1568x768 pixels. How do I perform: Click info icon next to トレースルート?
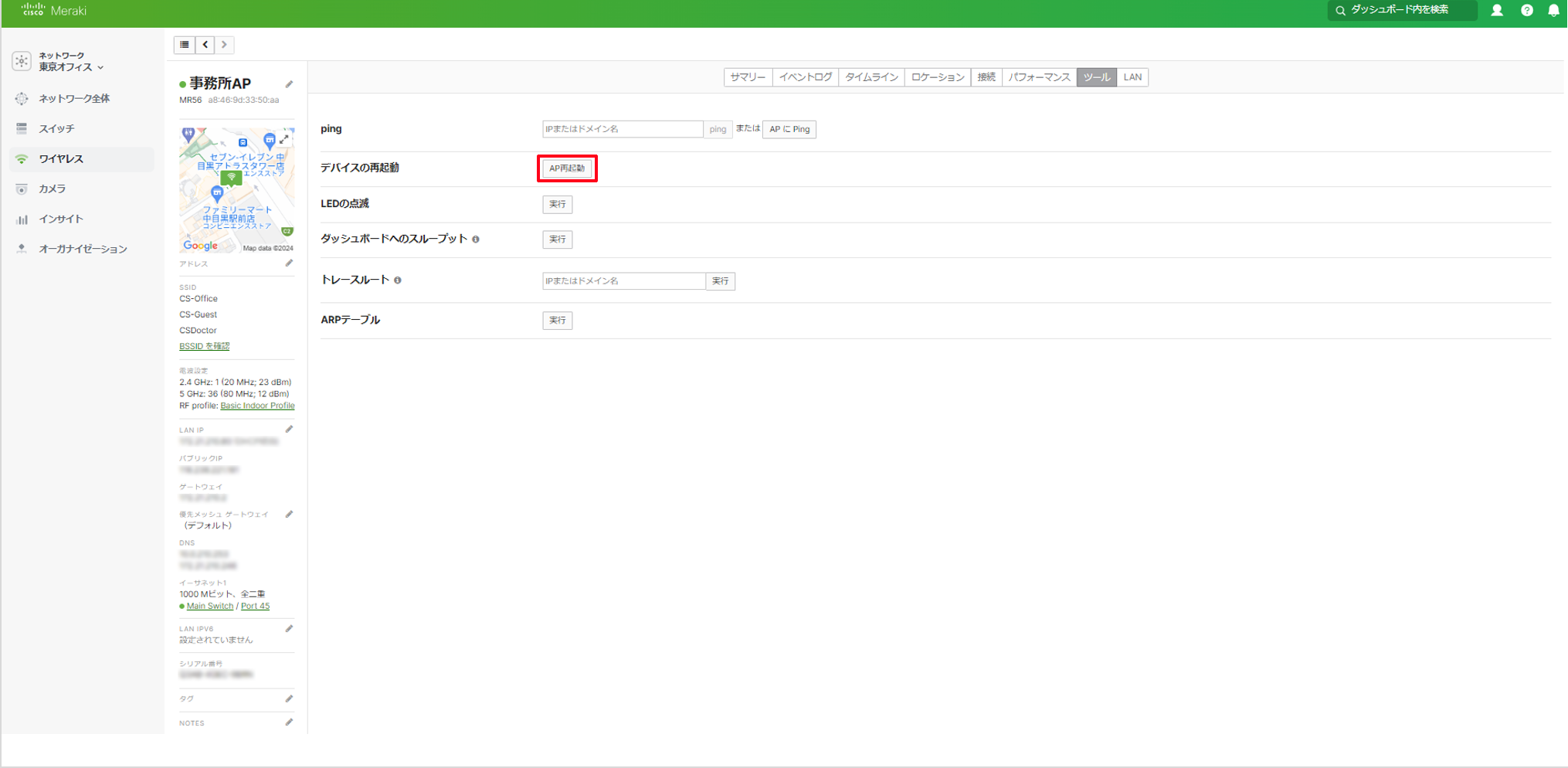(398, 280)
